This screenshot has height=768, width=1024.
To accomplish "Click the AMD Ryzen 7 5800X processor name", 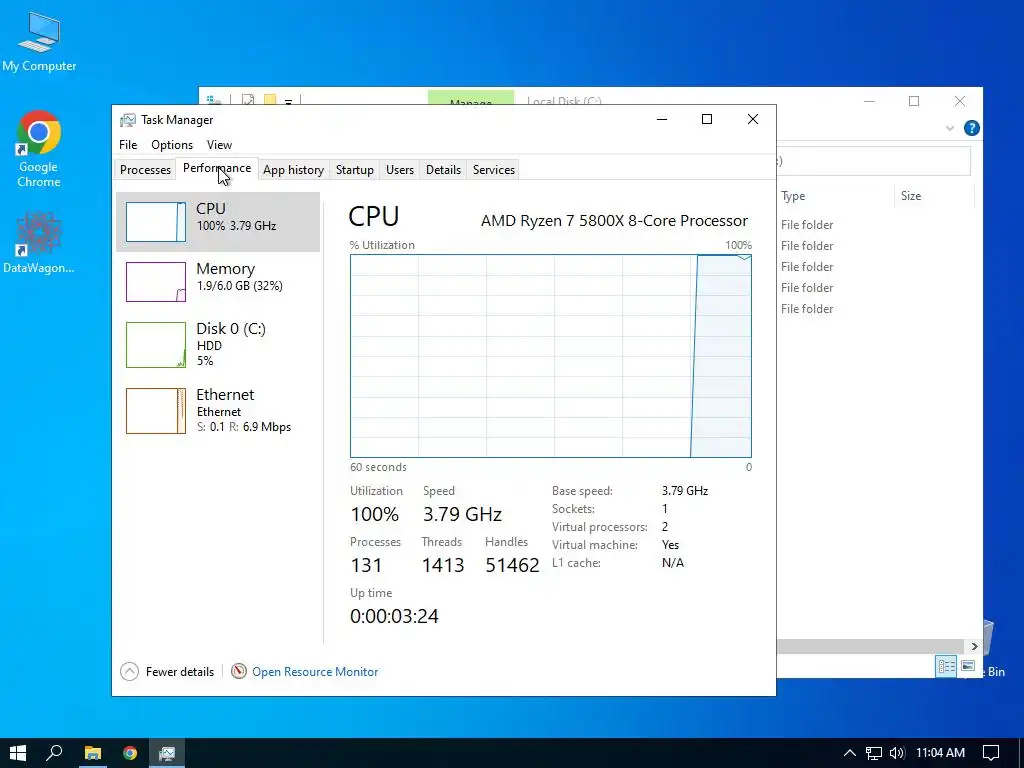I will click(x=615, y=221).
